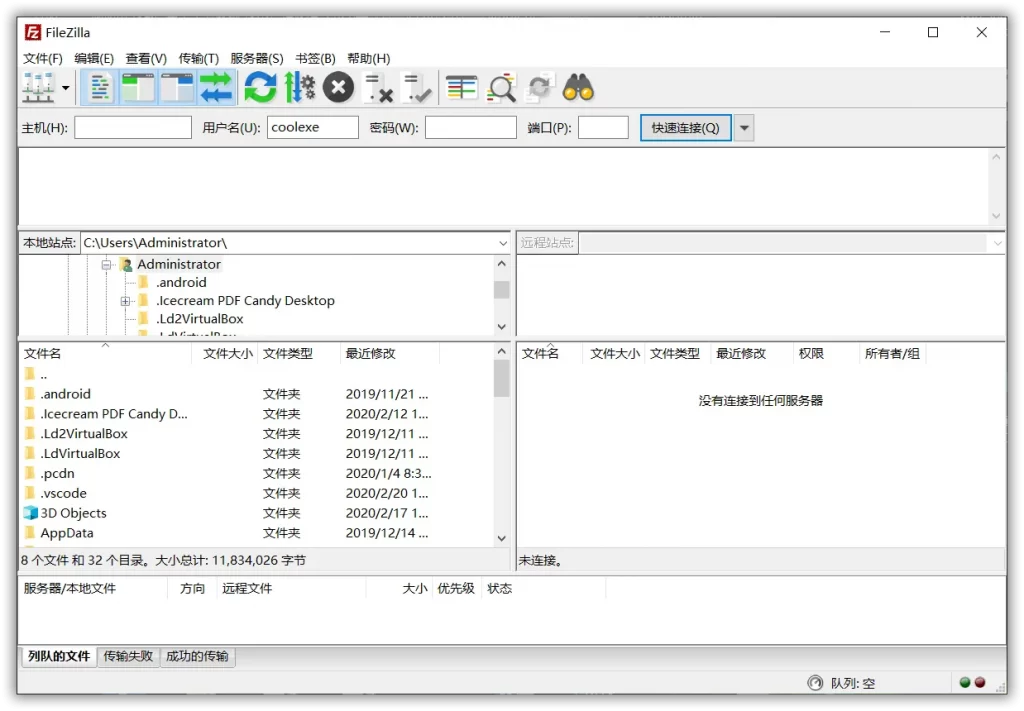Open 查看(V) menu
Viewport: 1024px width, 711px height.
pyautogui.click(x=146, y=59)
